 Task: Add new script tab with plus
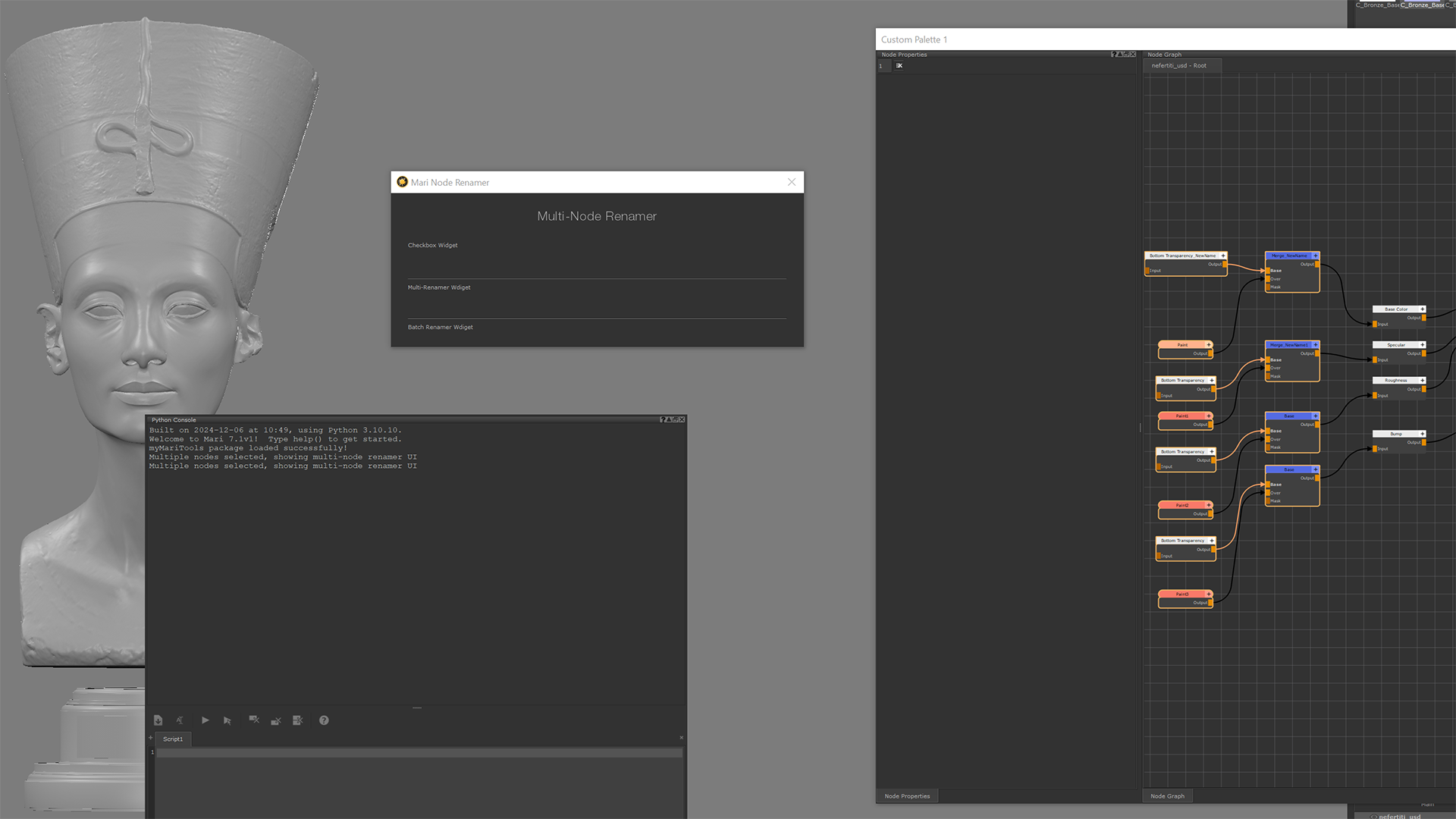(x=150, y=738)
